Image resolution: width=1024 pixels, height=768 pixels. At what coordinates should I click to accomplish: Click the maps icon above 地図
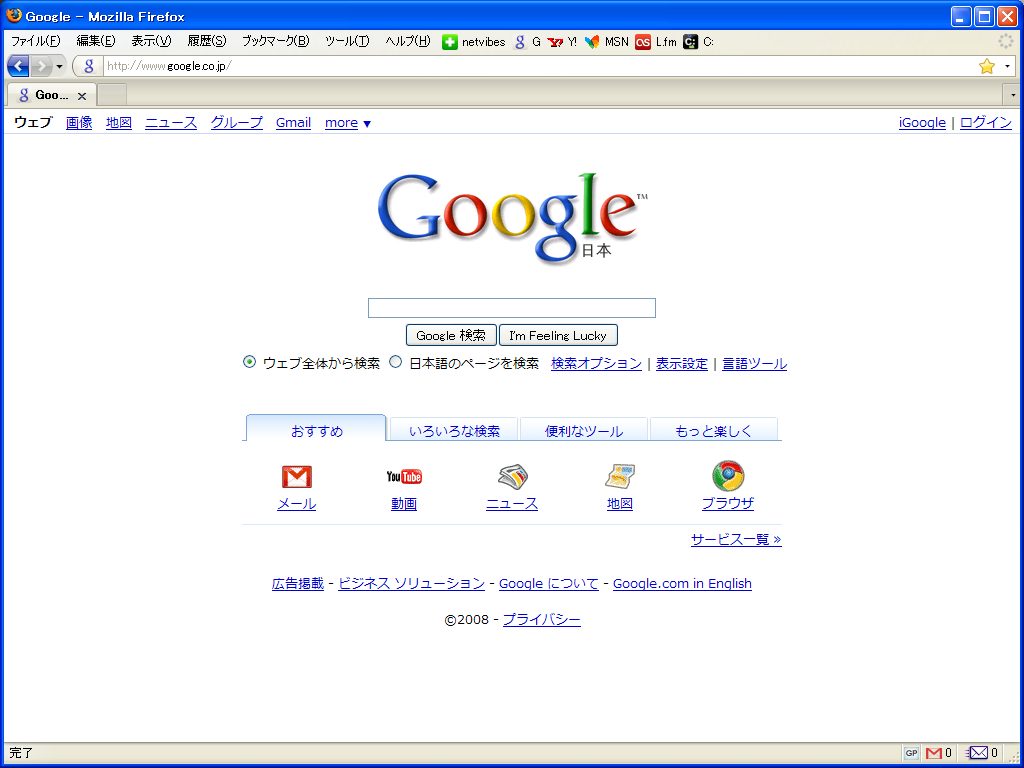(620, 477)
